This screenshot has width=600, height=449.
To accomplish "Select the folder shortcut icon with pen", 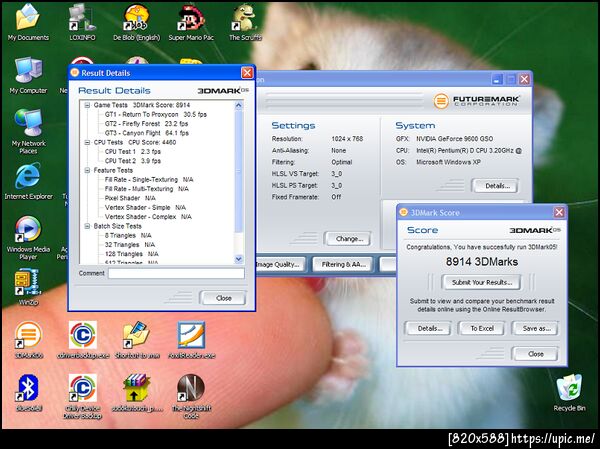I will [x=137, y=340].
